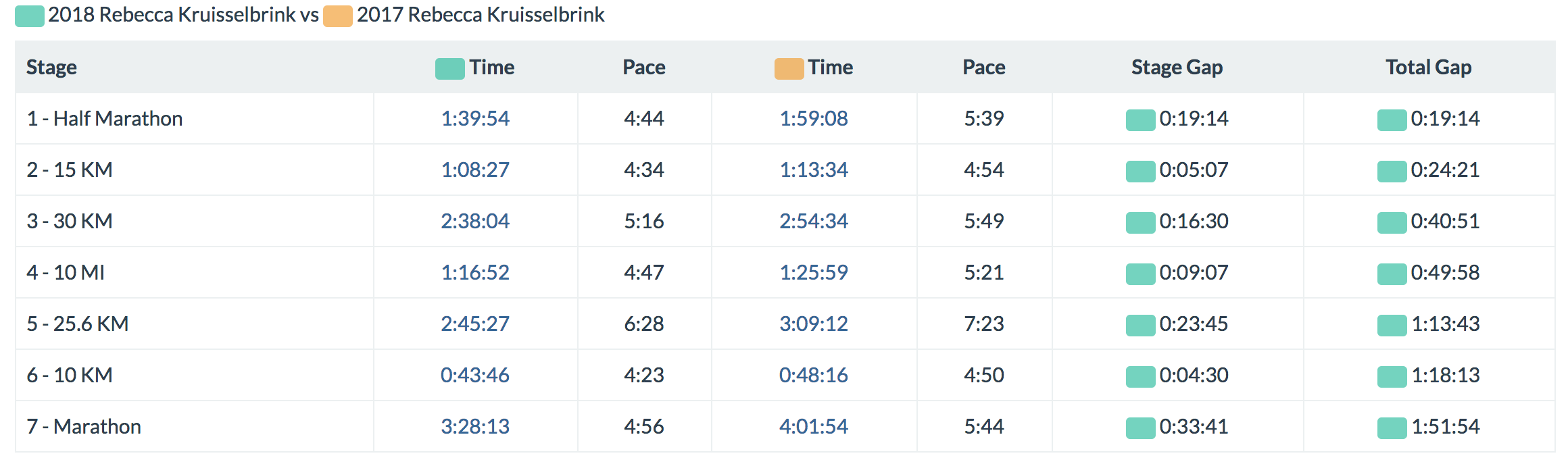Open the 1:59:08 Half Marathon time link

pos(814,119)
